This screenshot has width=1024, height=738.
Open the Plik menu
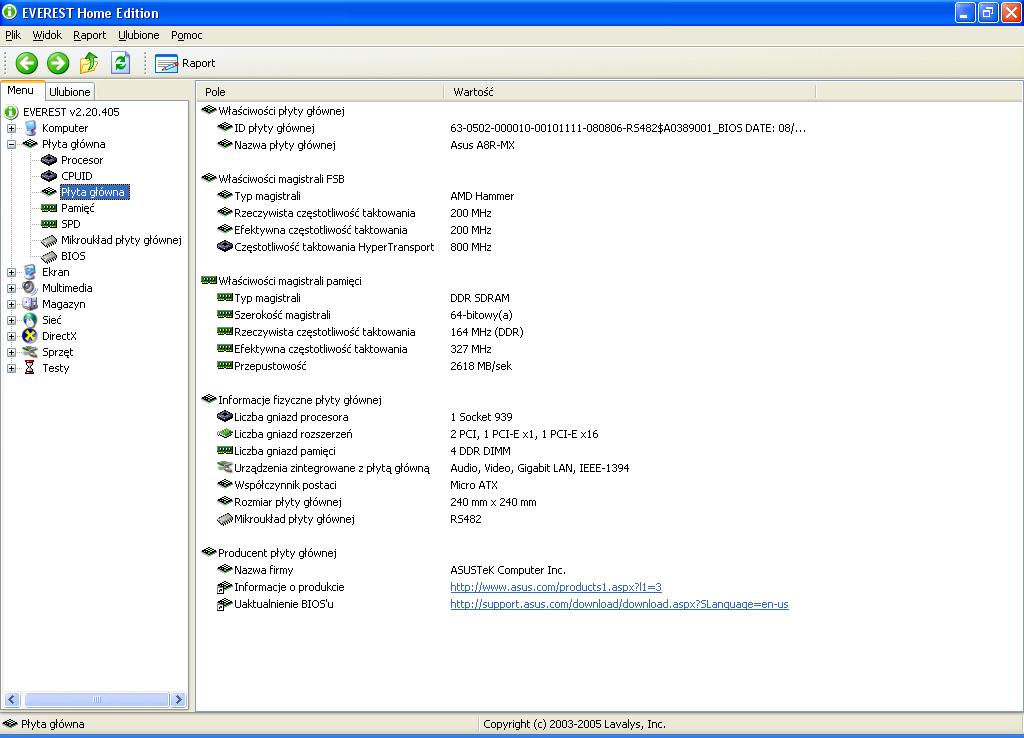(13, 35)
